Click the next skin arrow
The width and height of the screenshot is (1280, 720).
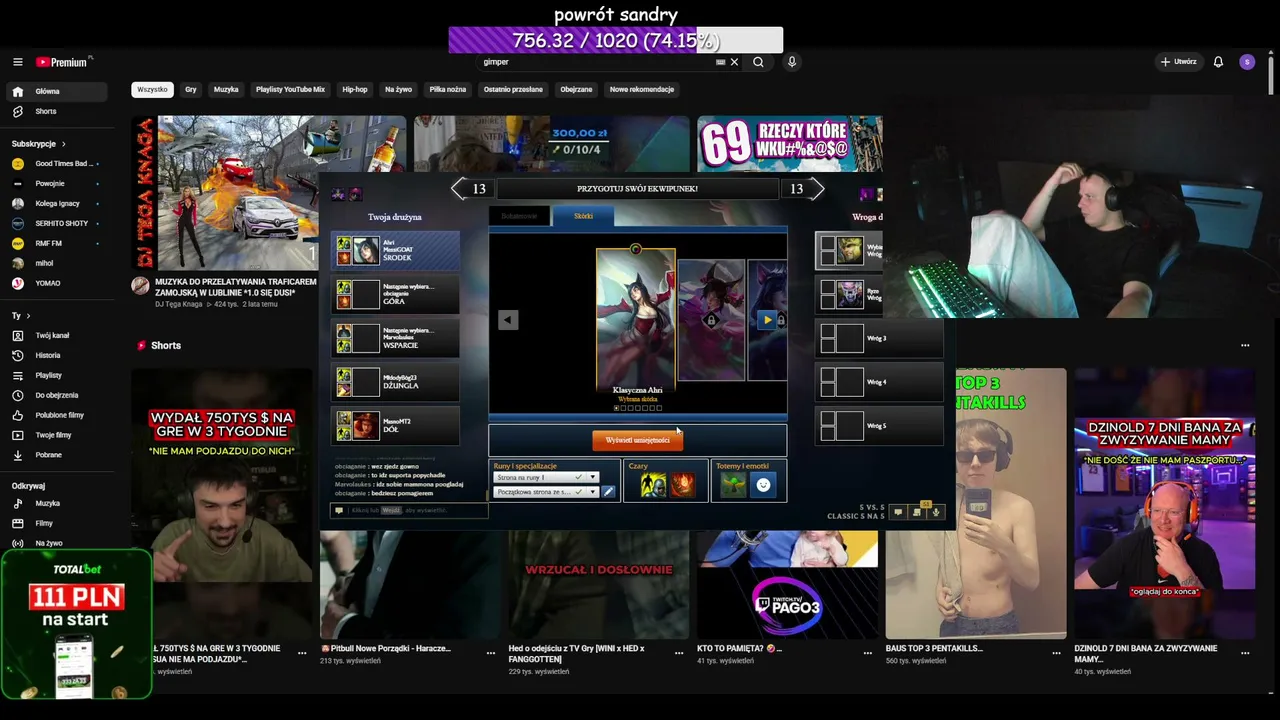coord(767,320)
